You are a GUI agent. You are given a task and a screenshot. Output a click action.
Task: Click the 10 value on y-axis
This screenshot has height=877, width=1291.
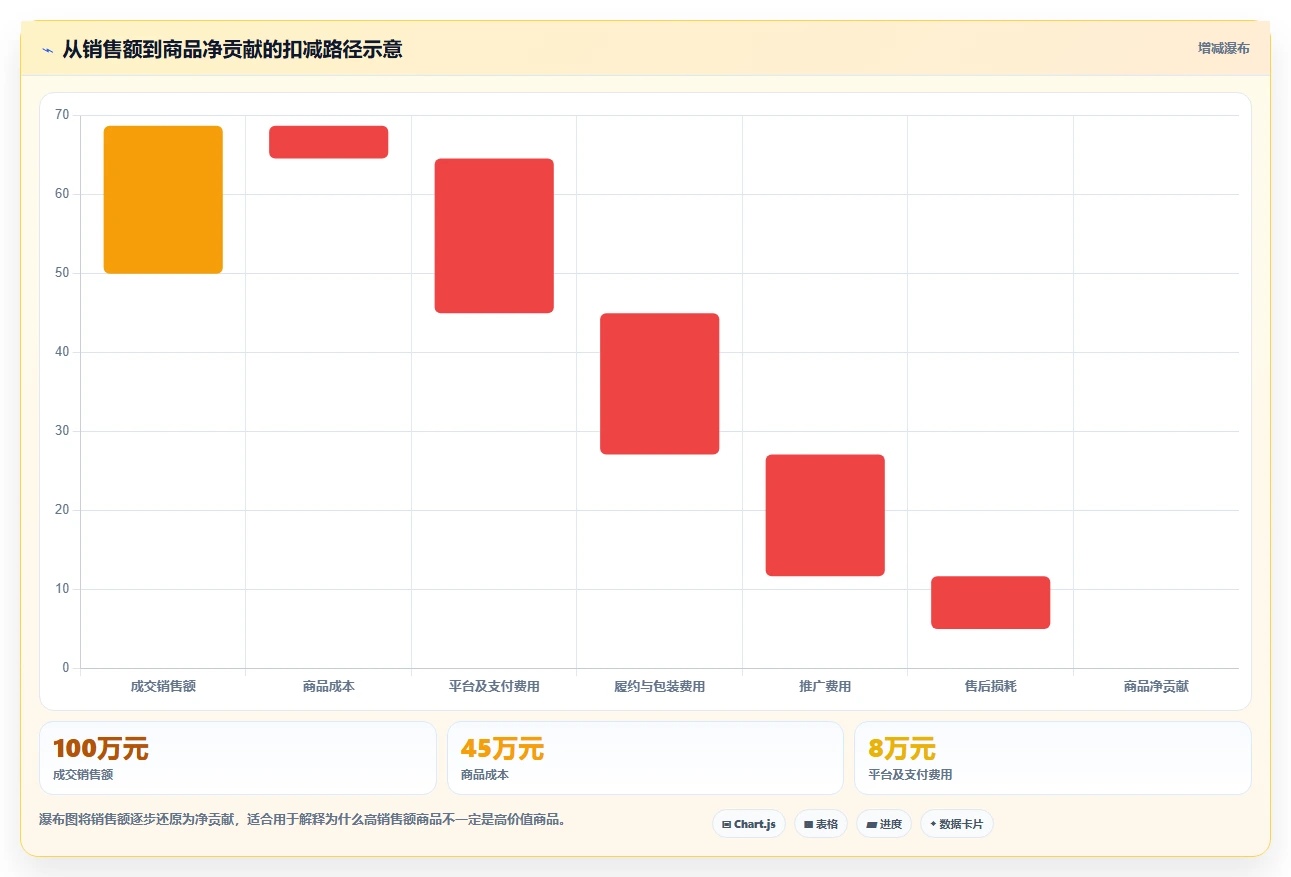62,589
